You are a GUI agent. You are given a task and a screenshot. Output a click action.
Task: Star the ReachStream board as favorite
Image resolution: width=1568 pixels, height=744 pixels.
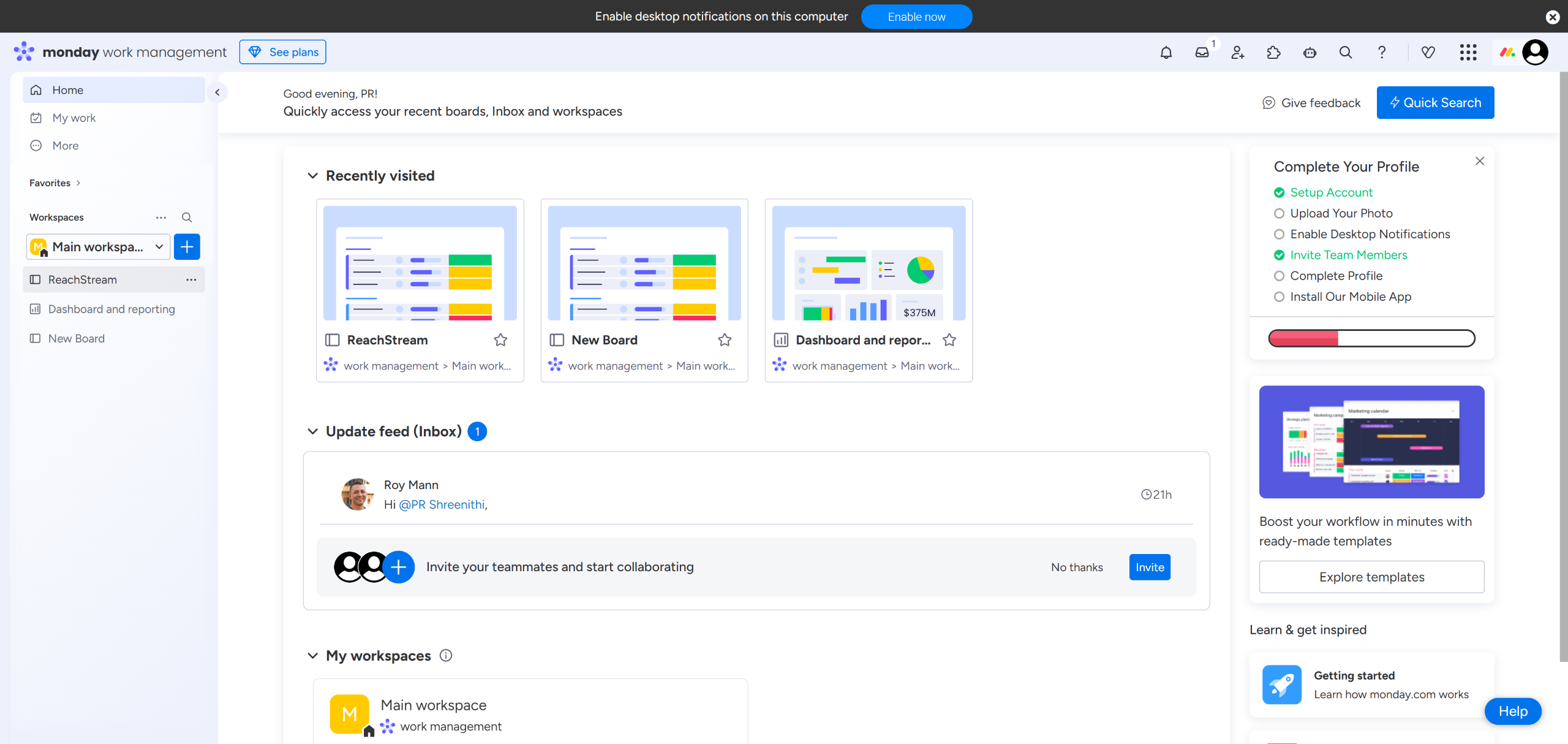pos(500,340)
